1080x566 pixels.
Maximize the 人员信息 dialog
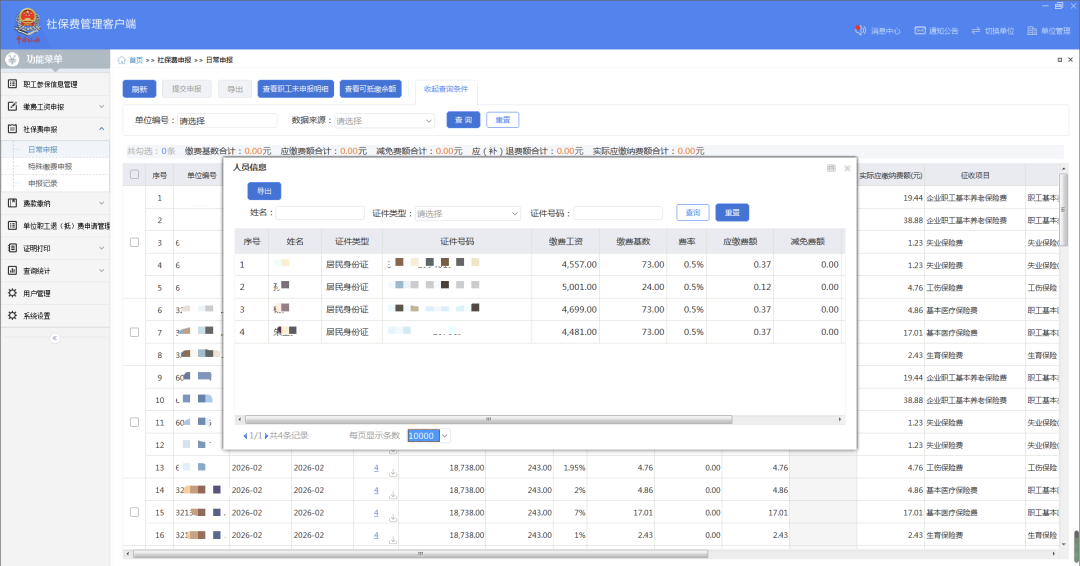click(831, 168)
